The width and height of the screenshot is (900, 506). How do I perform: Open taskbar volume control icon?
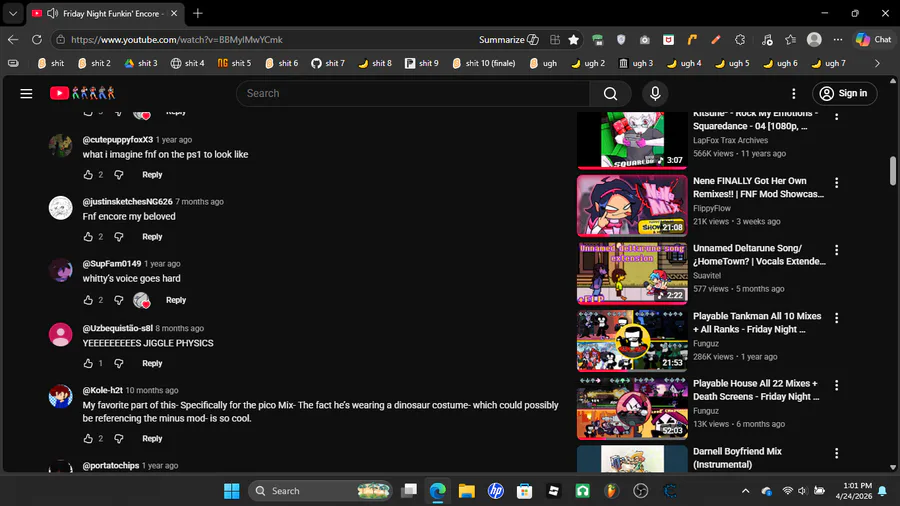802,491
